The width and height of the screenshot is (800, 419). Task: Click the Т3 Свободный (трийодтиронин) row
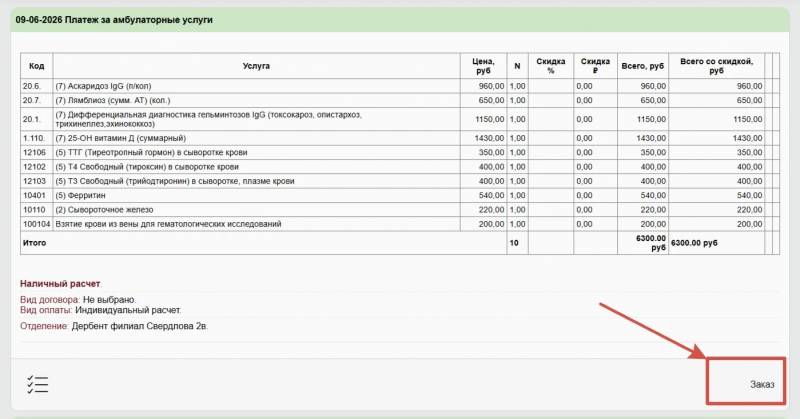400,181
